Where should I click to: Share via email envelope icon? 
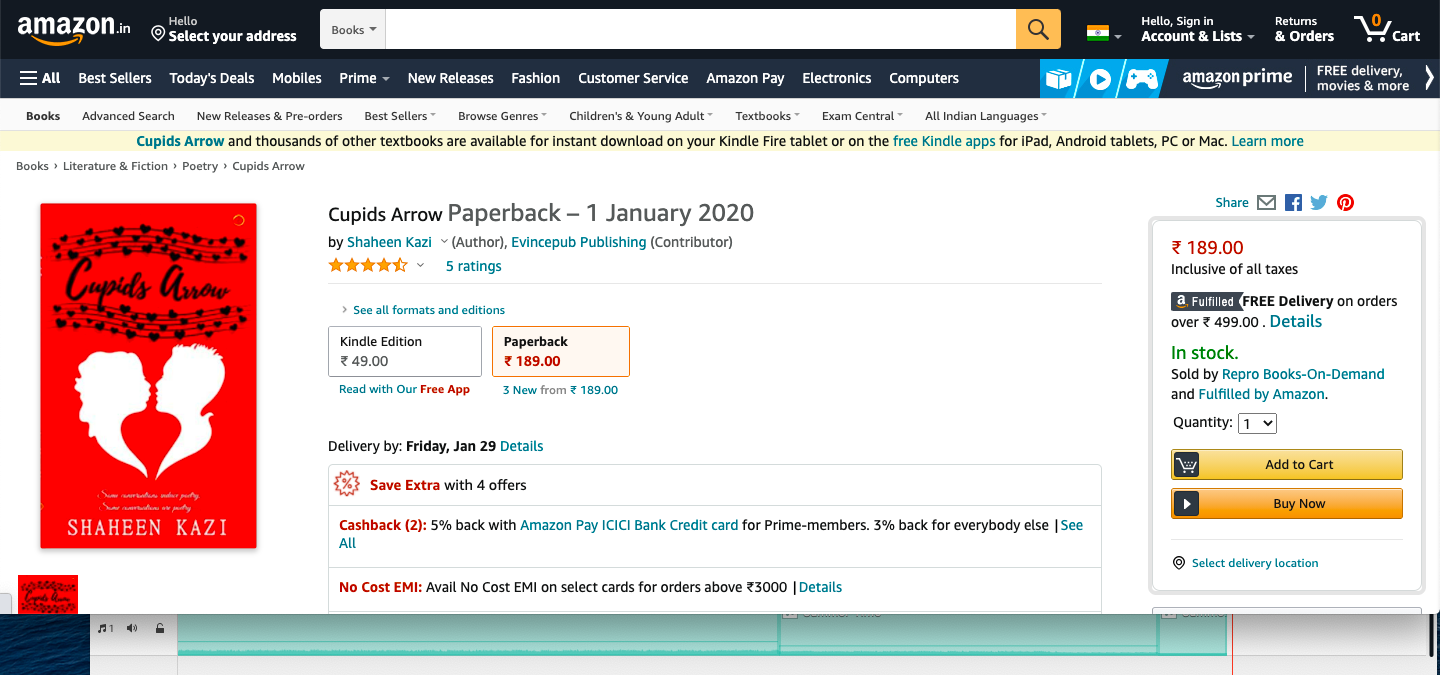point(1266,203)
